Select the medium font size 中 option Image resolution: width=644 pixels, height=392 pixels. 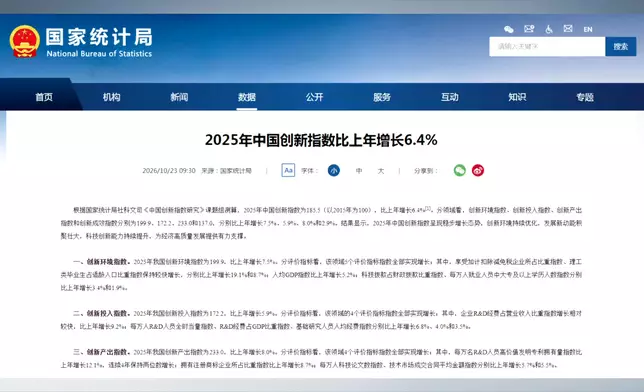point(359,171)
